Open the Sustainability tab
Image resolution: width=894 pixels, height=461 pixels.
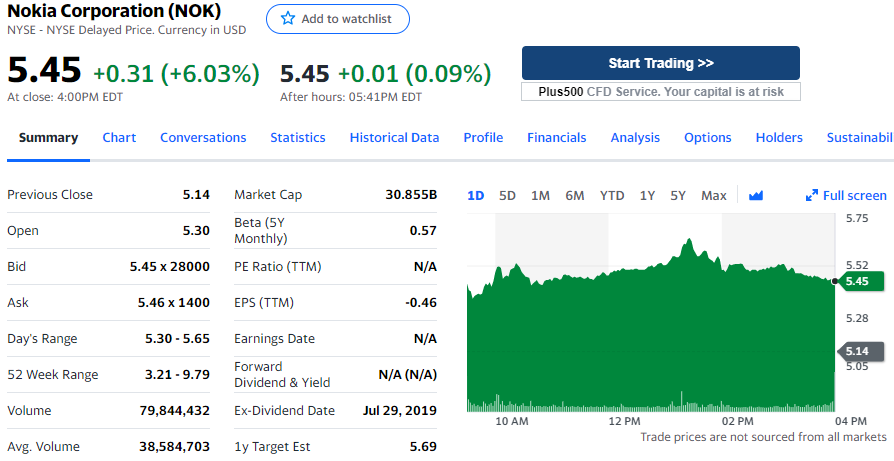pyautogui.click(x=860, y=137)
